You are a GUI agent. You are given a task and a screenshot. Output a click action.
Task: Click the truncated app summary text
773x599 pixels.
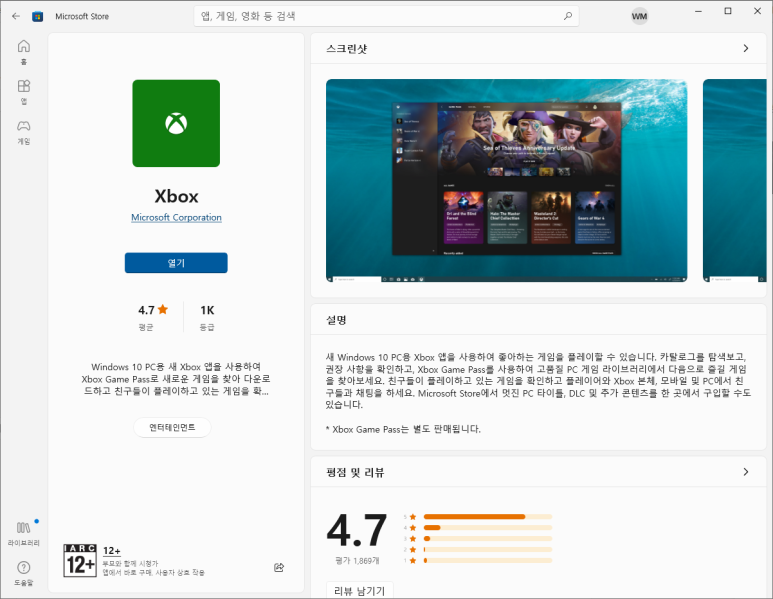click(176, 379)
